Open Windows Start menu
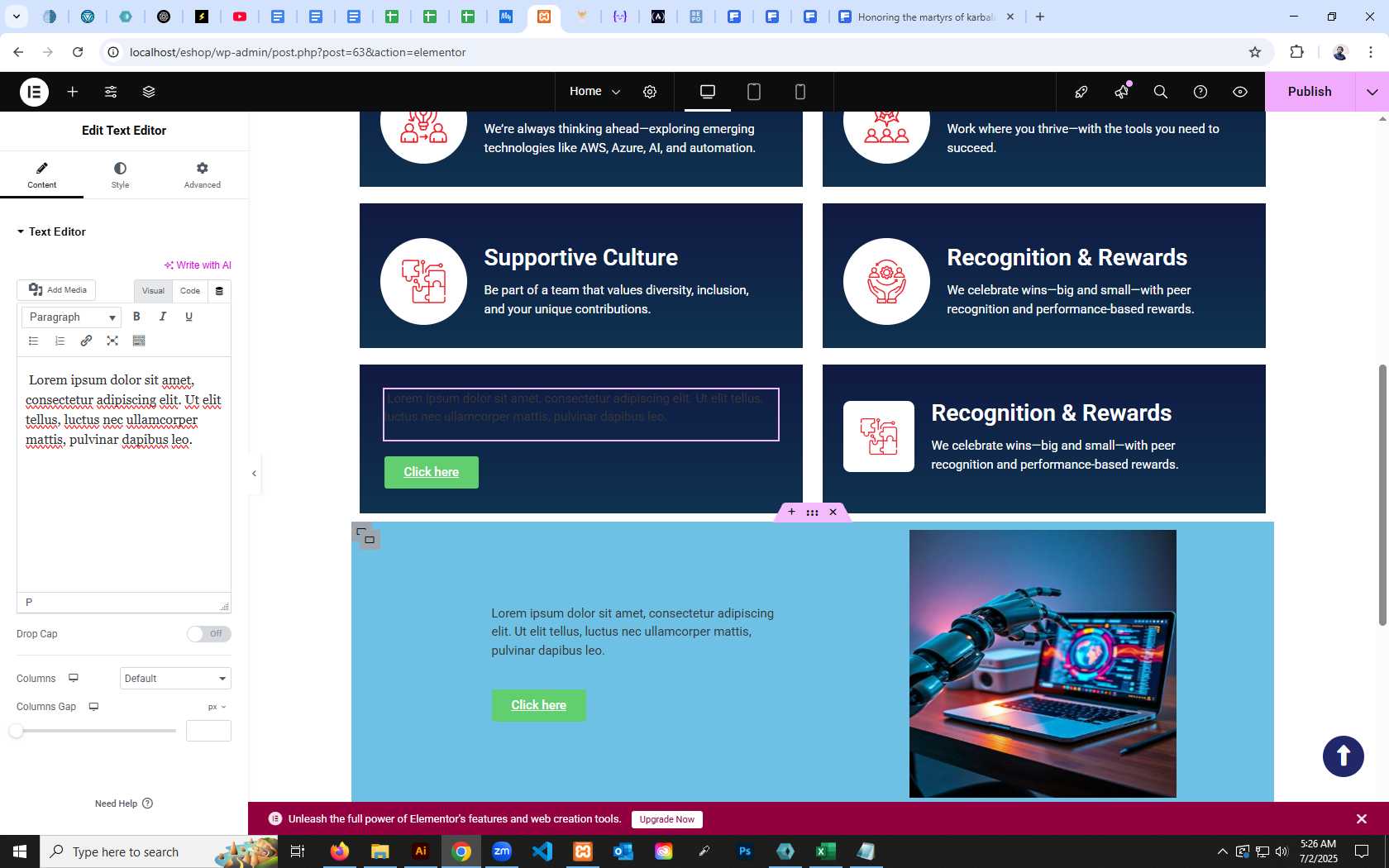Viewport: 1389px width, 868px height. click(20, 851)
